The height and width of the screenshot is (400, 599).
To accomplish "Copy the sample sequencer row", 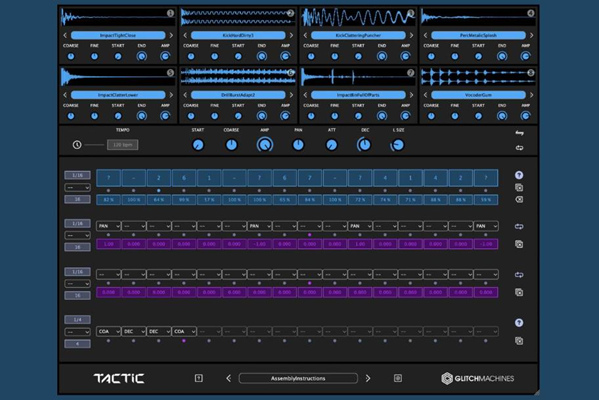I will (x=519, y=188).
